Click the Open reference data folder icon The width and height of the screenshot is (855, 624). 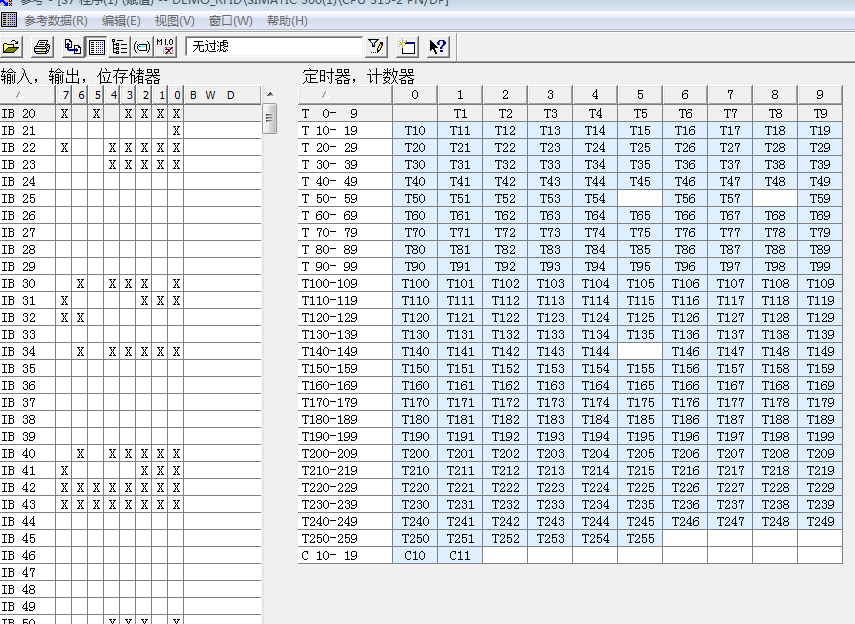tap(11, 47)
